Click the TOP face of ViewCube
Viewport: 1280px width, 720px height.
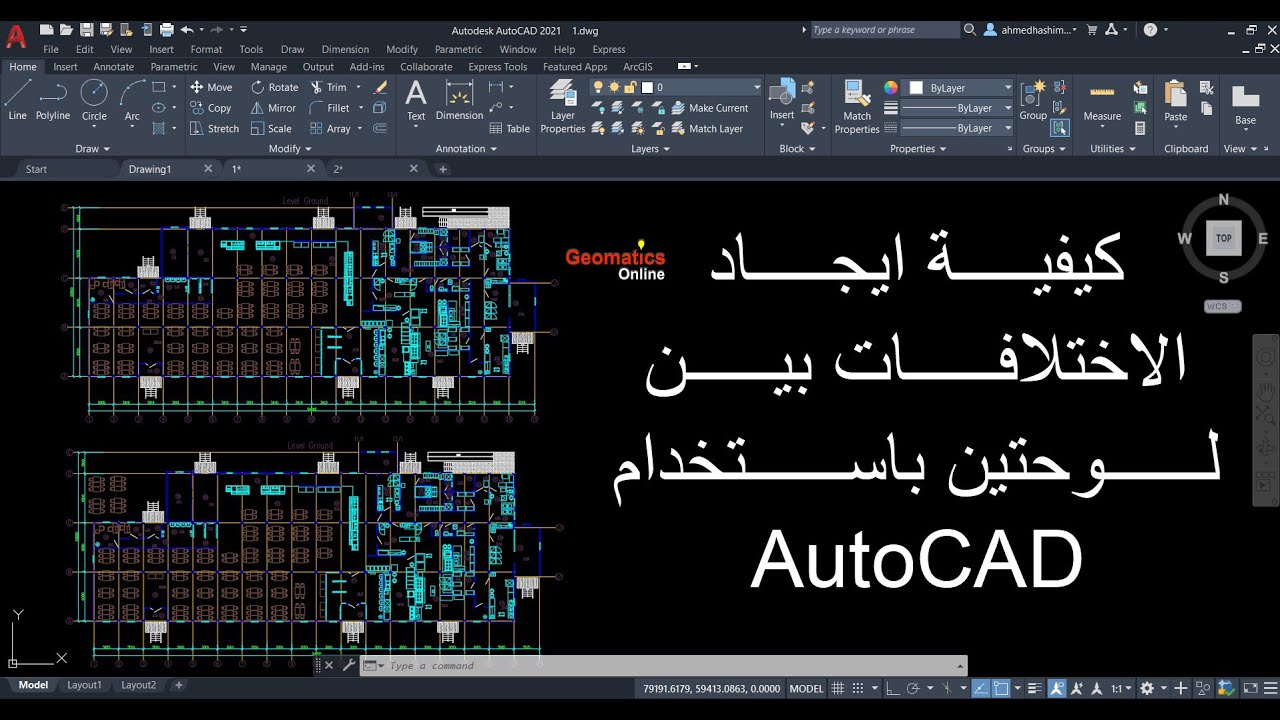pos(1223,238)
